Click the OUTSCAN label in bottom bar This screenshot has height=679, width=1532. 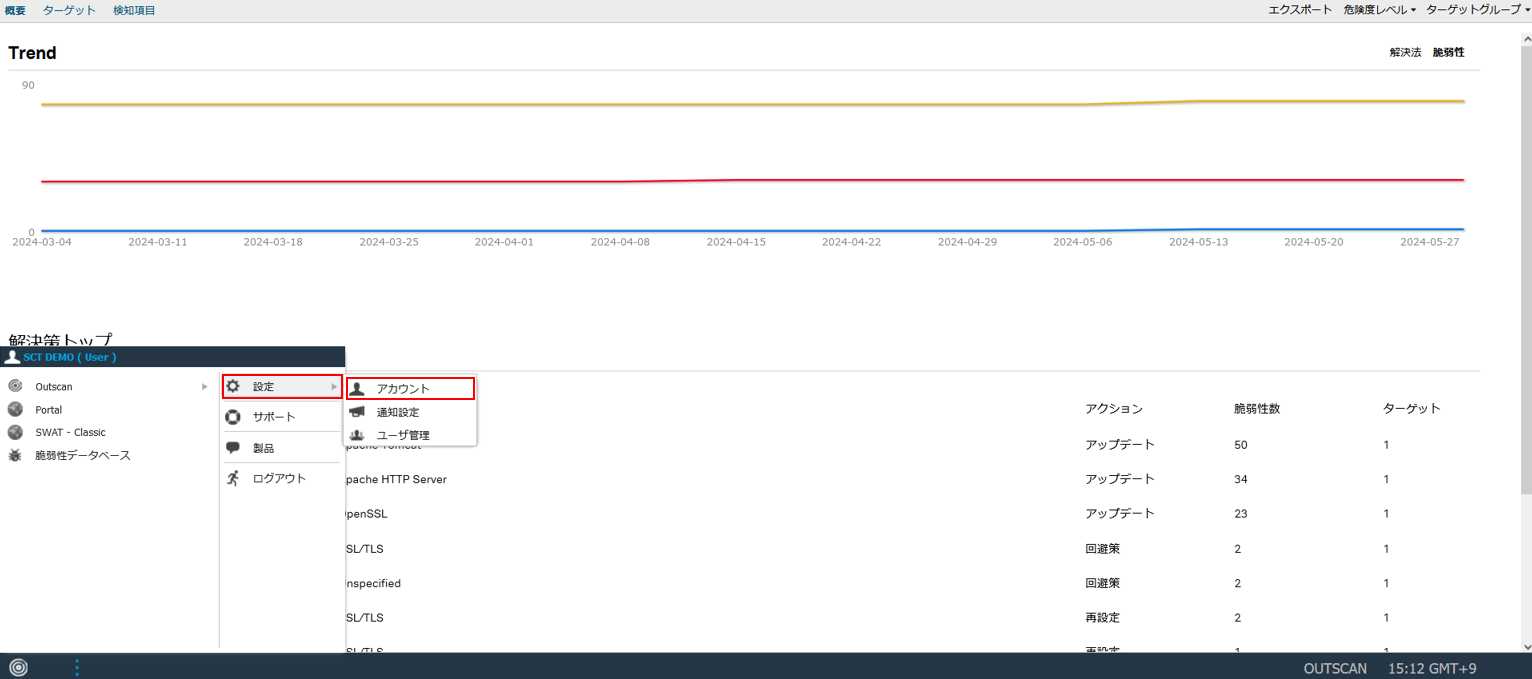point(1335,668)
